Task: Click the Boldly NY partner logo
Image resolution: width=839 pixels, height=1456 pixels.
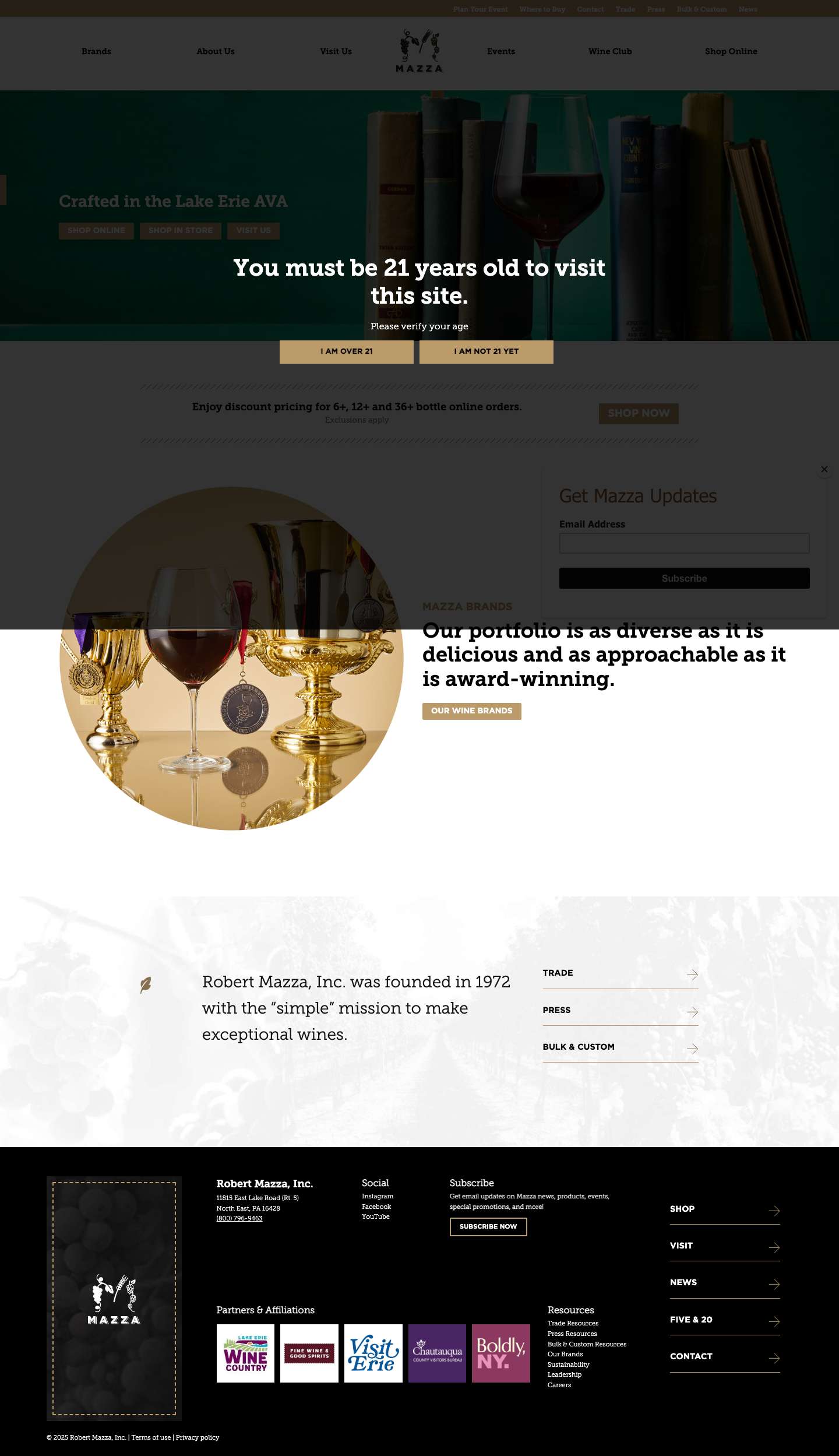Action: click(501, 1353)
